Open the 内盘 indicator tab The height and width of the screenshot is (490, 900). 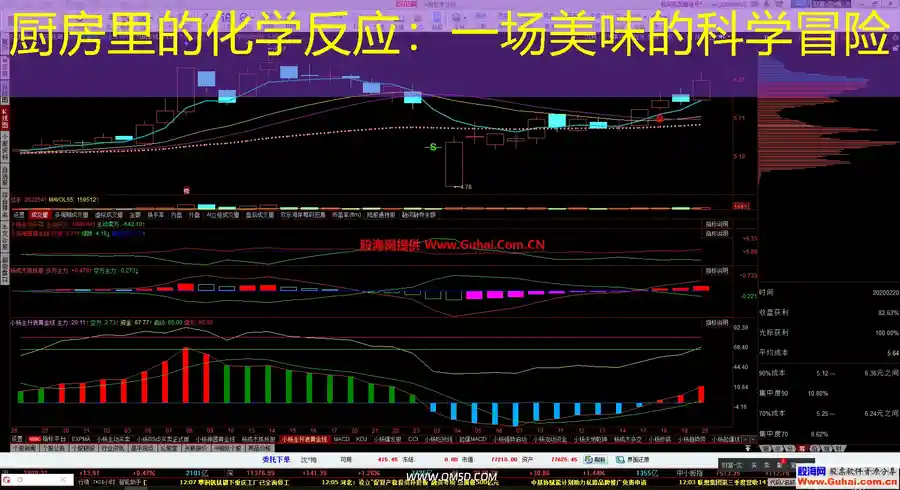(176, 215)
